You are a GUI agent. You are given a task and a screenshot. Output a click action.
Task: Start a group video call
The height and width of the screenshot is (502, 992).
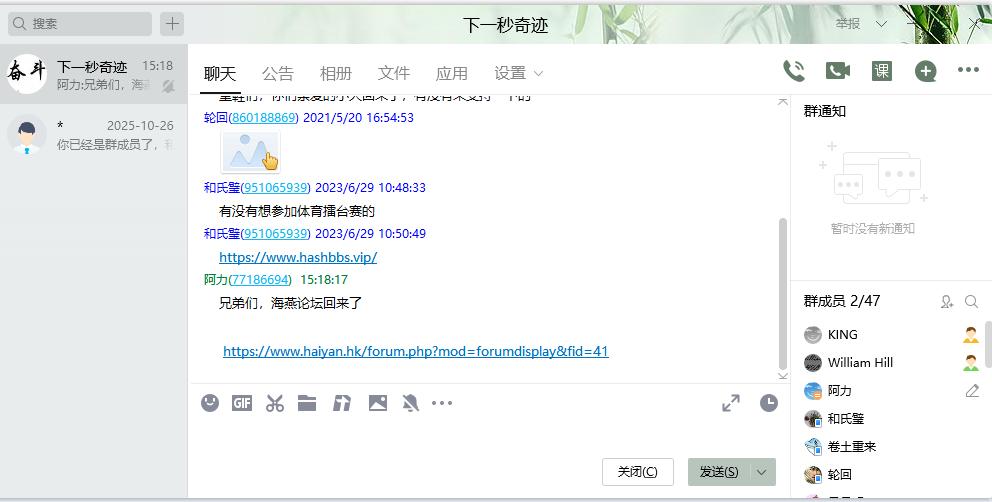tap(837, 71)
